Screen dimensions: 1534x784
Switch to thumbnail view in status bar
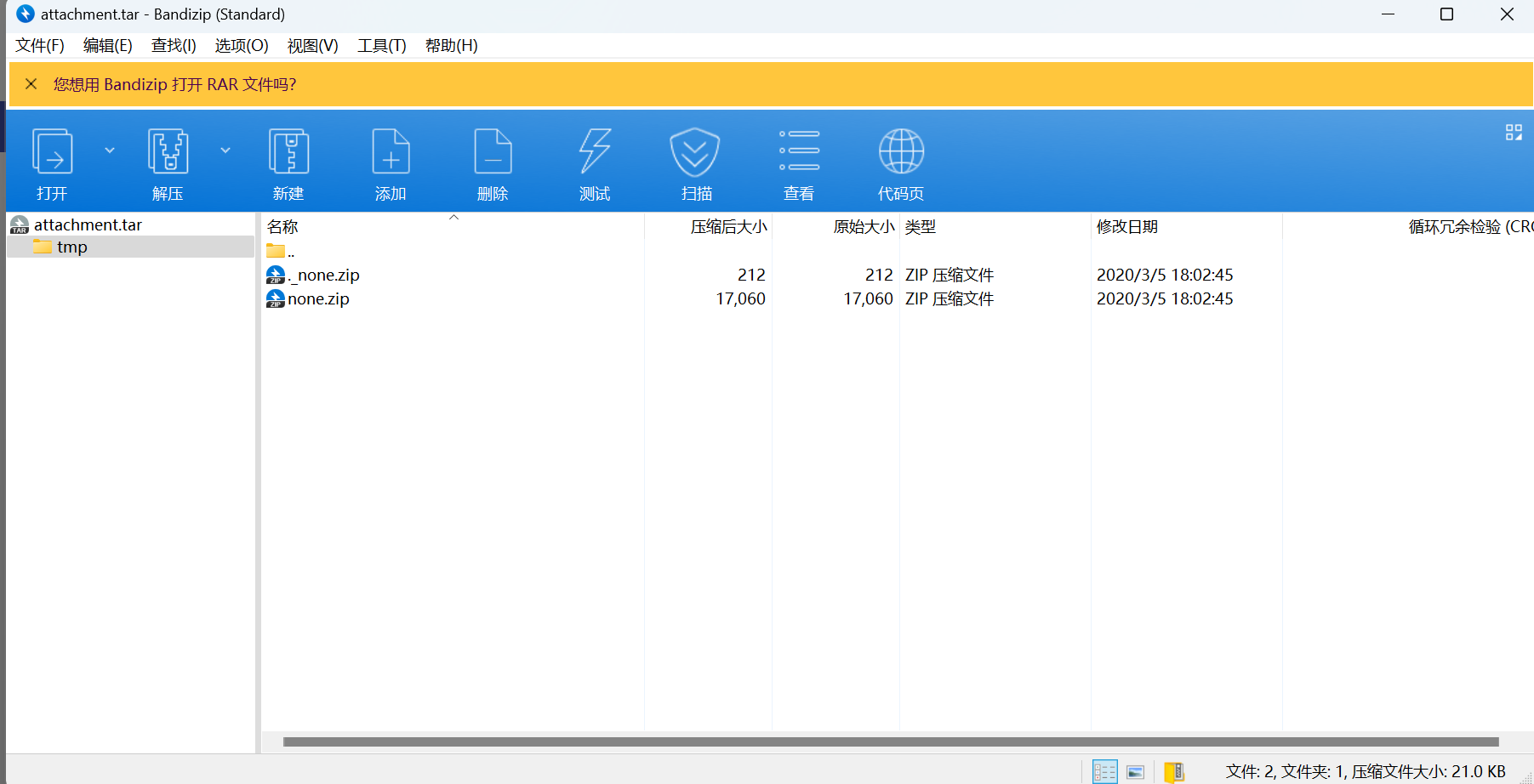pos(1136,772)
